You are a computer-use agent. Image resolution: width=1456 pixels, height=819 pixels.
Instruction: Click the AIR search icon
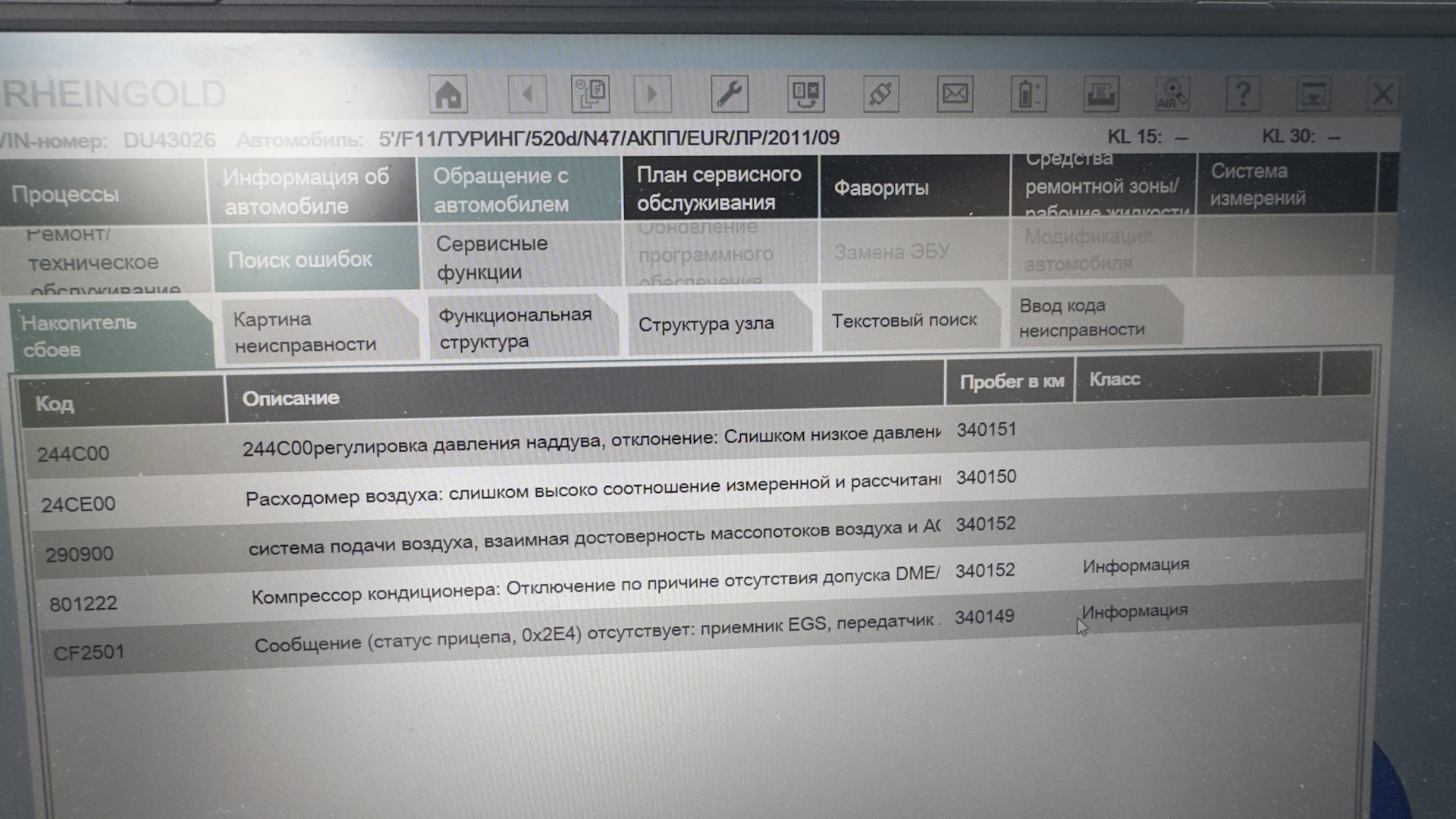point(1172,95)
